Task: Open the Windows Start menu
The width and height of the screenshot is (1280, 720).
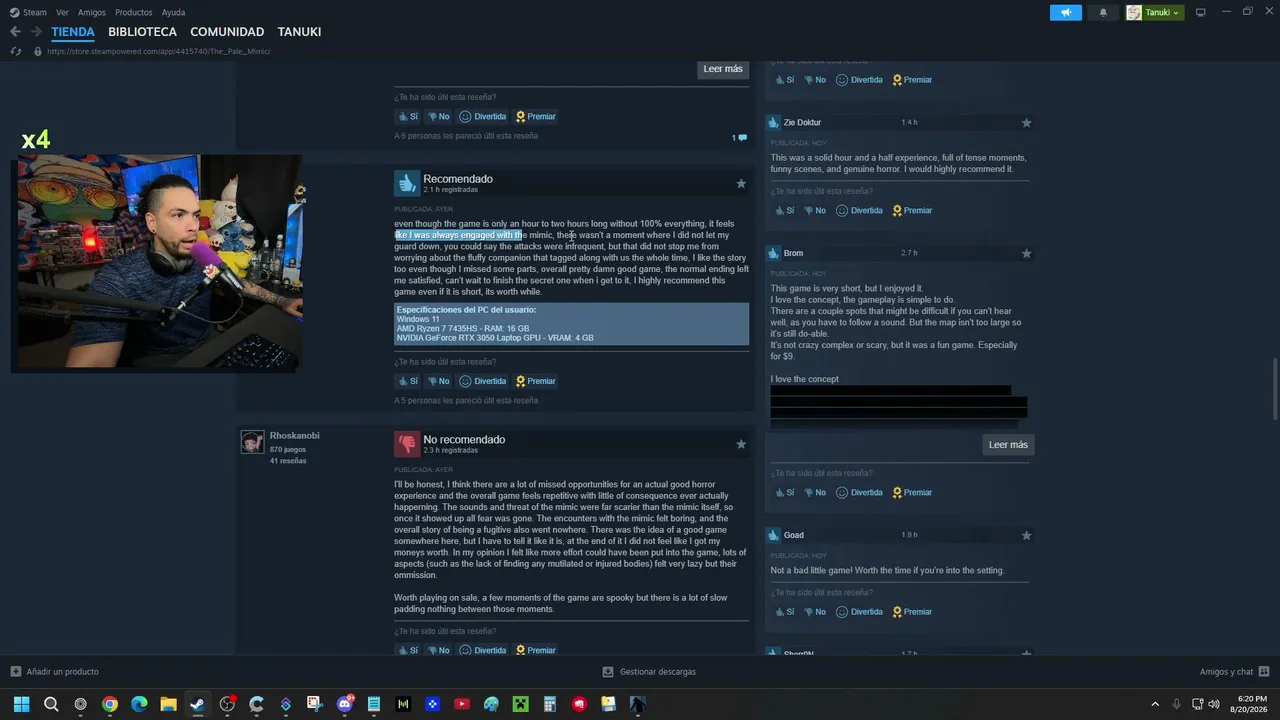Action: click(x=21, y=704)
